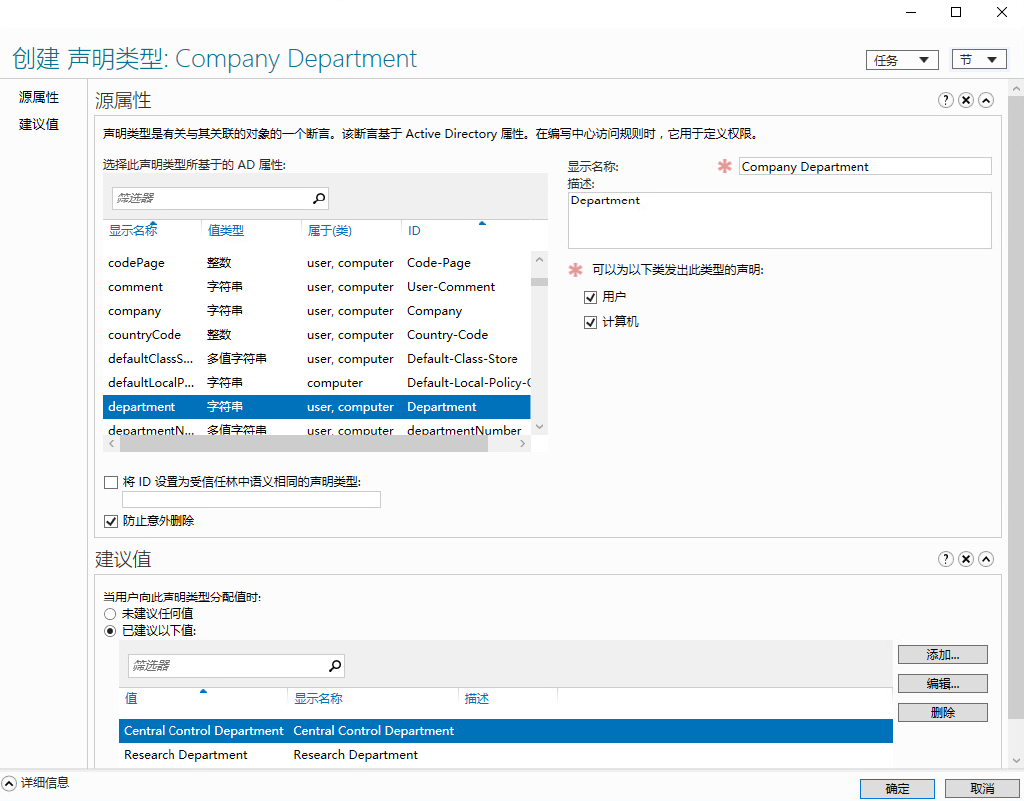Click the 添加 button to add a value

click(x=941, y=654)
